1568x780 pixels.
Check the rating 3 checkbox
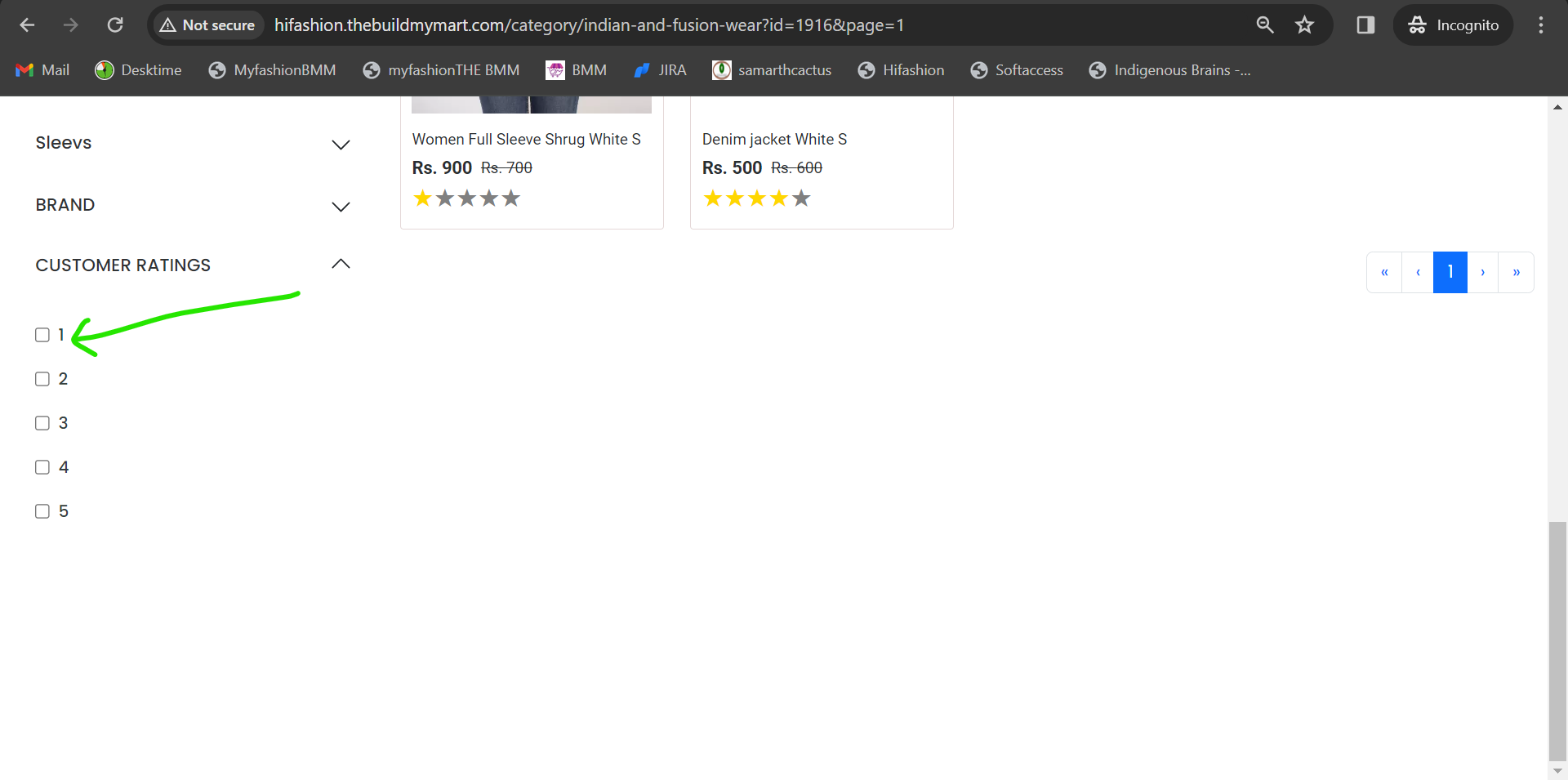(42, 423)
